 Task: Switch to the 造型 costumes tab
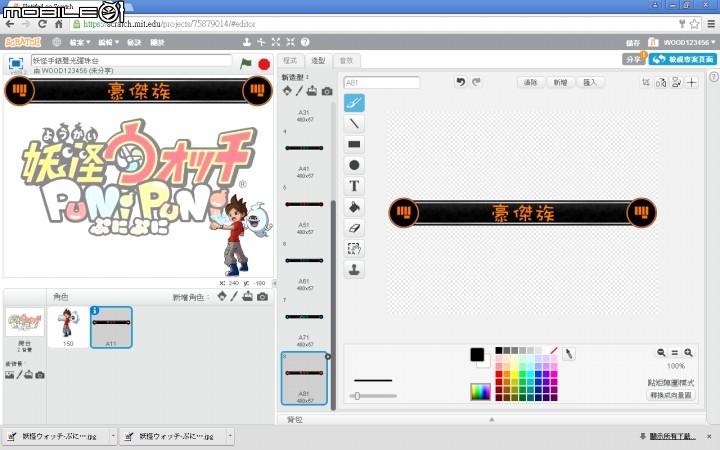318,61
